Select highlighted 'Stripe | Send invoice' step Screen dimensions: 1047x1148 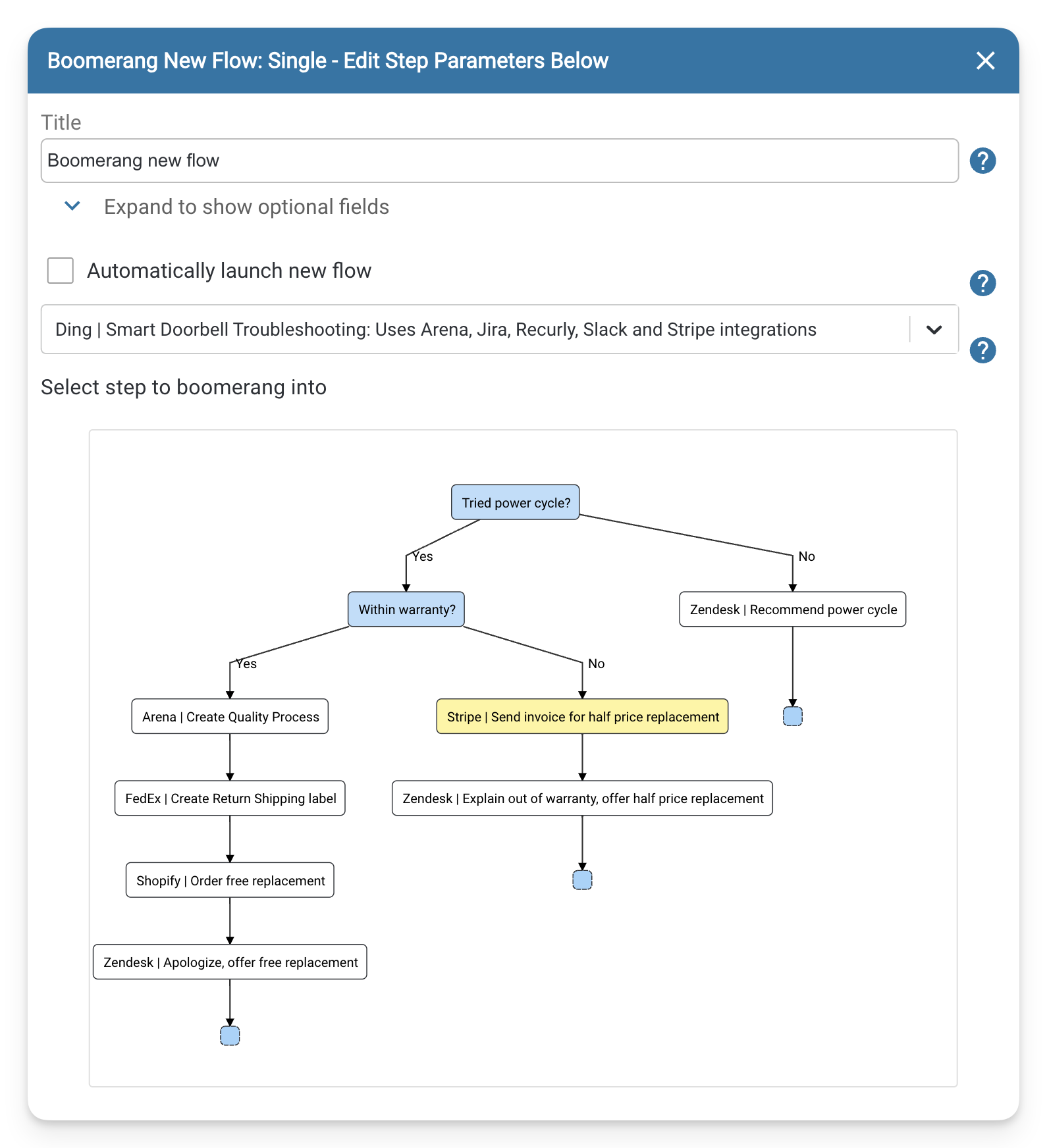pyautogui.click(x=582, y=717)
